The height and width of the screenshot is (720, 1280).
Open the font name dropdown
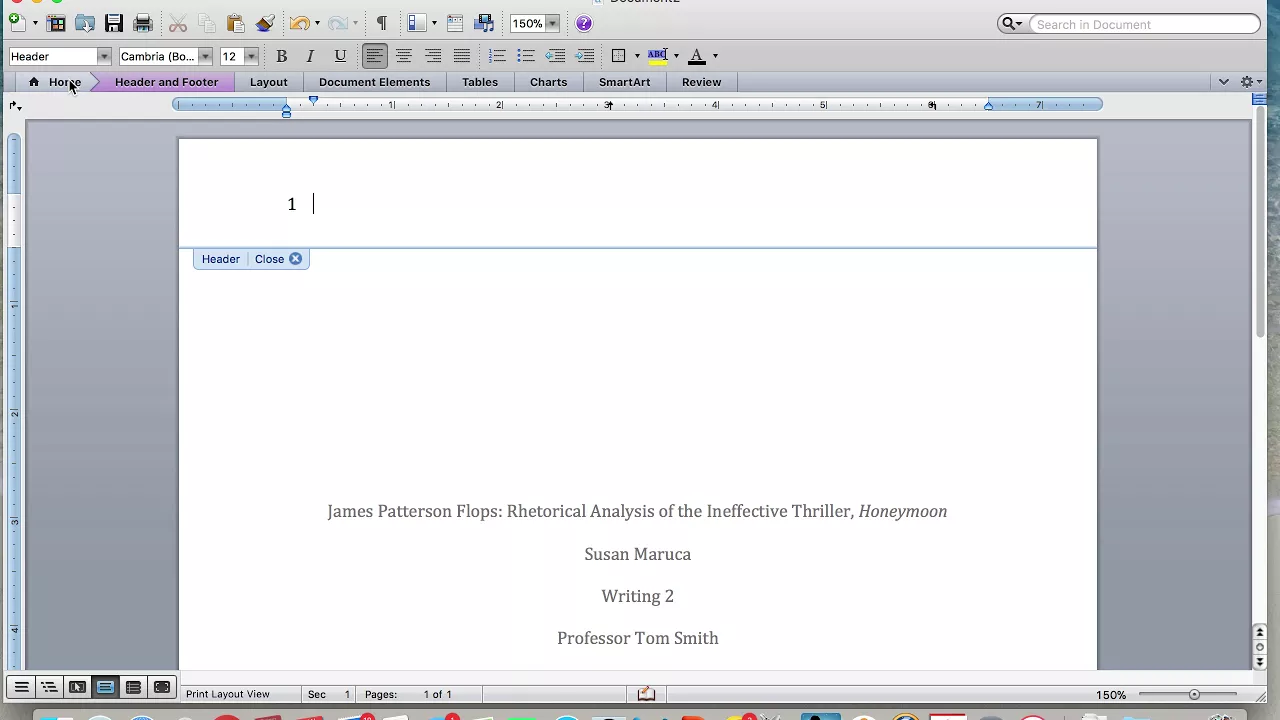pos(205,56)
